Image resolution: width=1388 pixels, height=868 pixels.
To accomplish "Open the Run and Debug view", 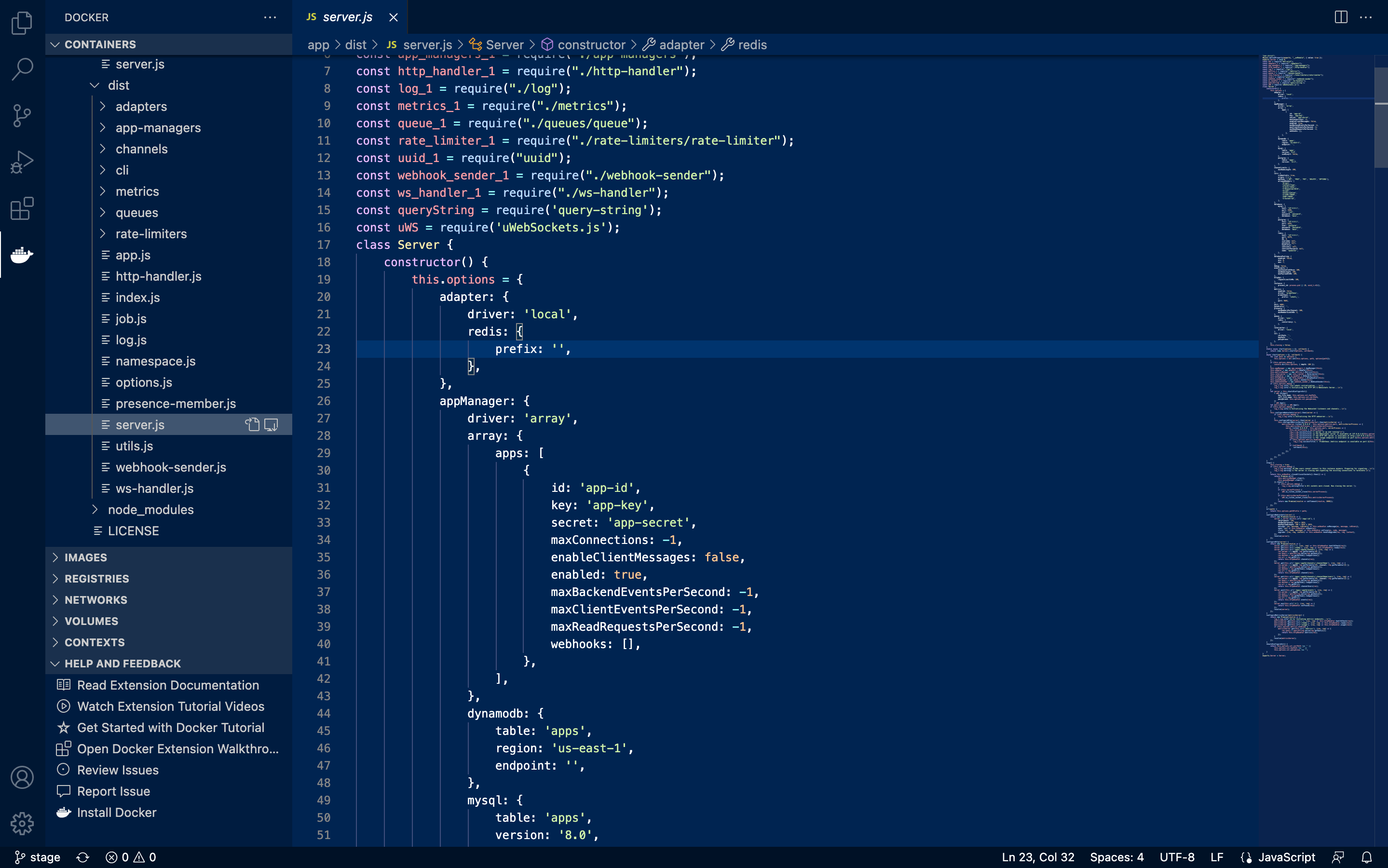I will click(x=22, y=162).
